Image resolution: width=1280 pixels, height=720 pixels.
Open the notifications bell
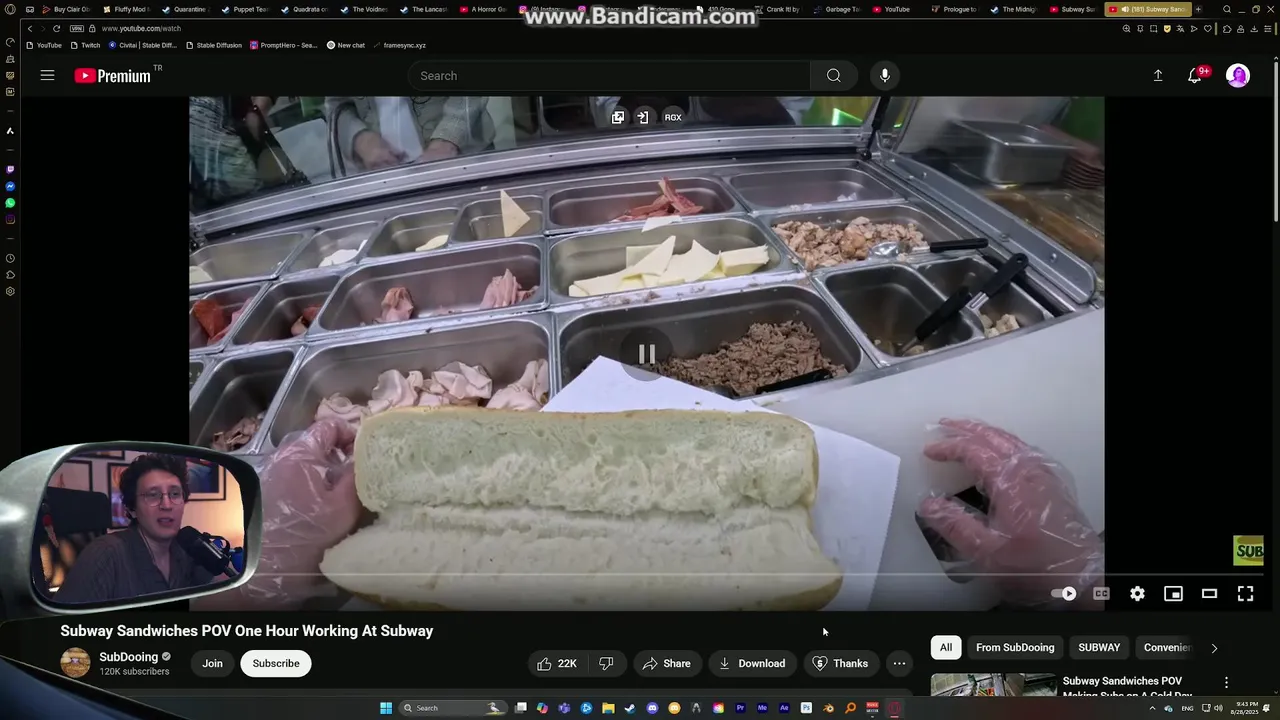1194,76
